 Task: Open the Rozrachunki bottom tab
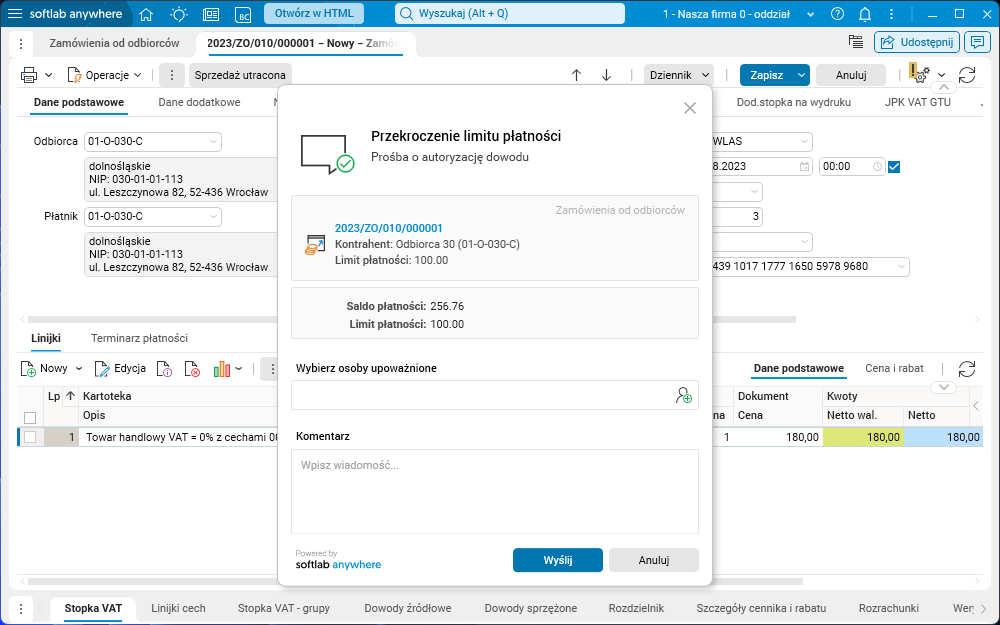tap(888, 608)
